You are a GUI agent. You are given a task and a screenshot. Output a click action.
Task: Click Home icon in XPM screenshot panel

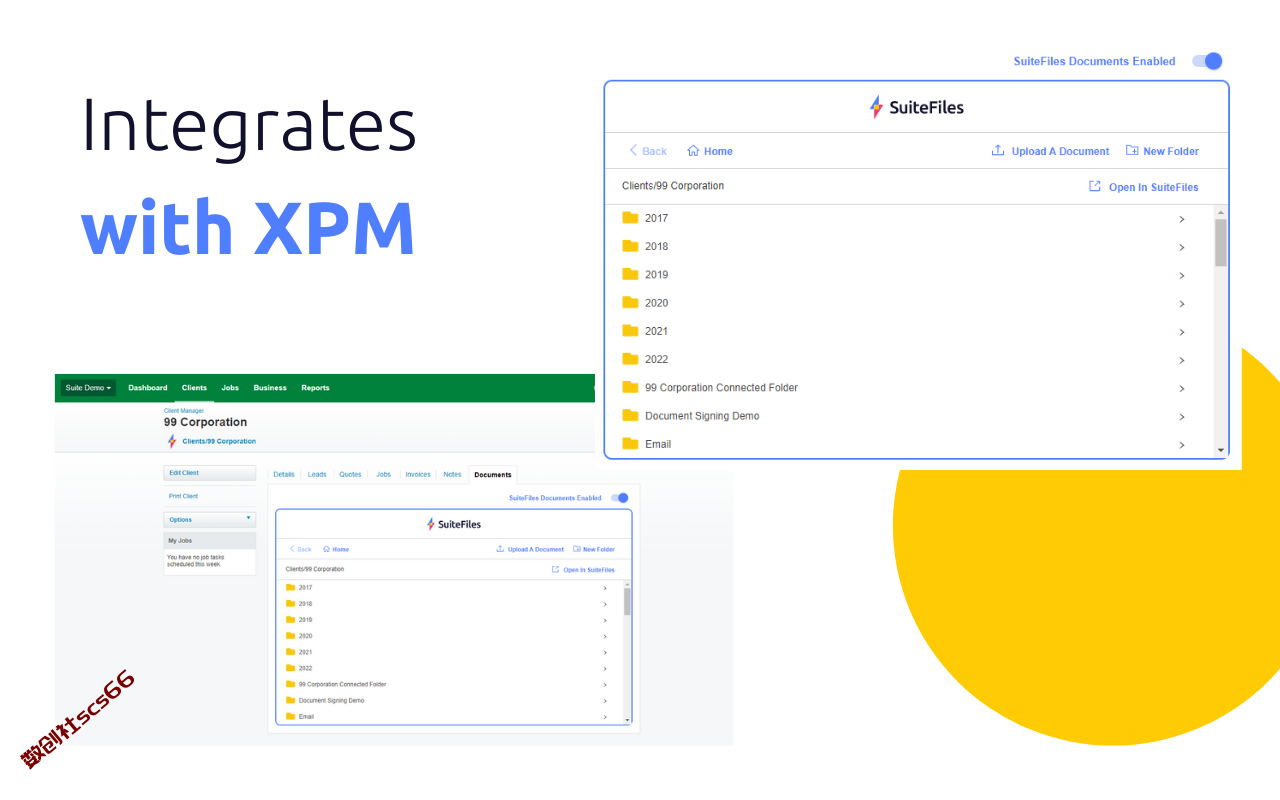click(326, 549)
